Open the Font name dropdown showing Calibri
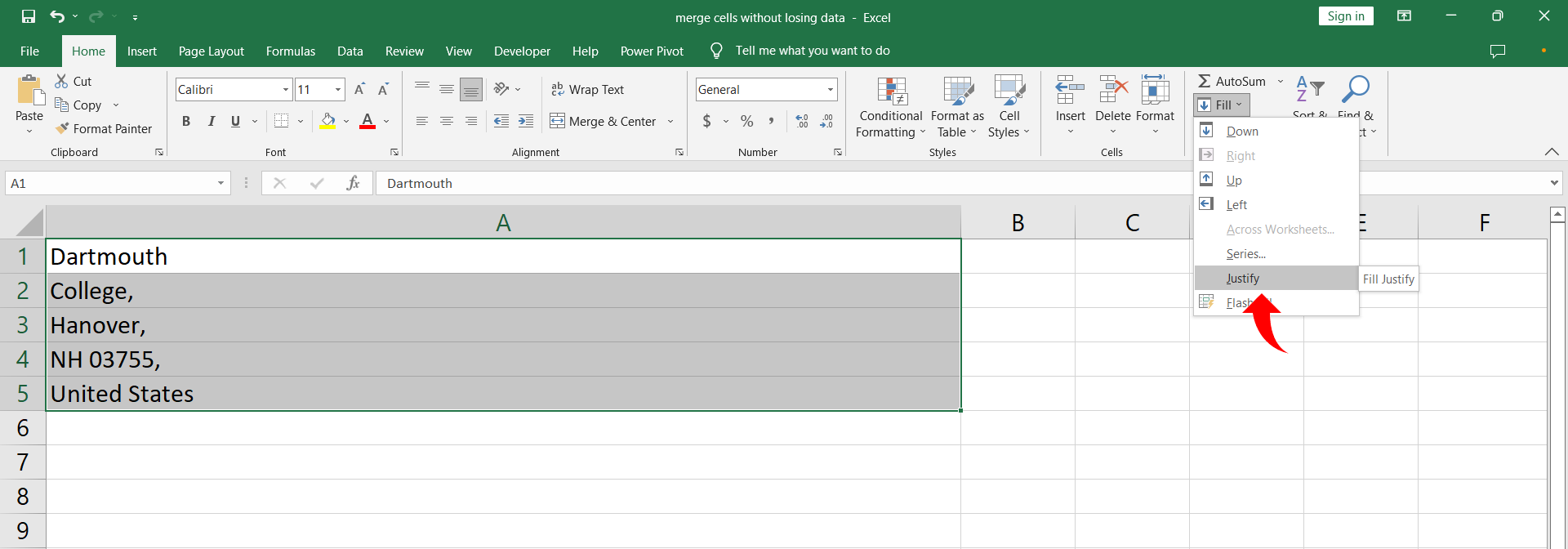Screen dimensions: 1568x549 pos(286,89)
